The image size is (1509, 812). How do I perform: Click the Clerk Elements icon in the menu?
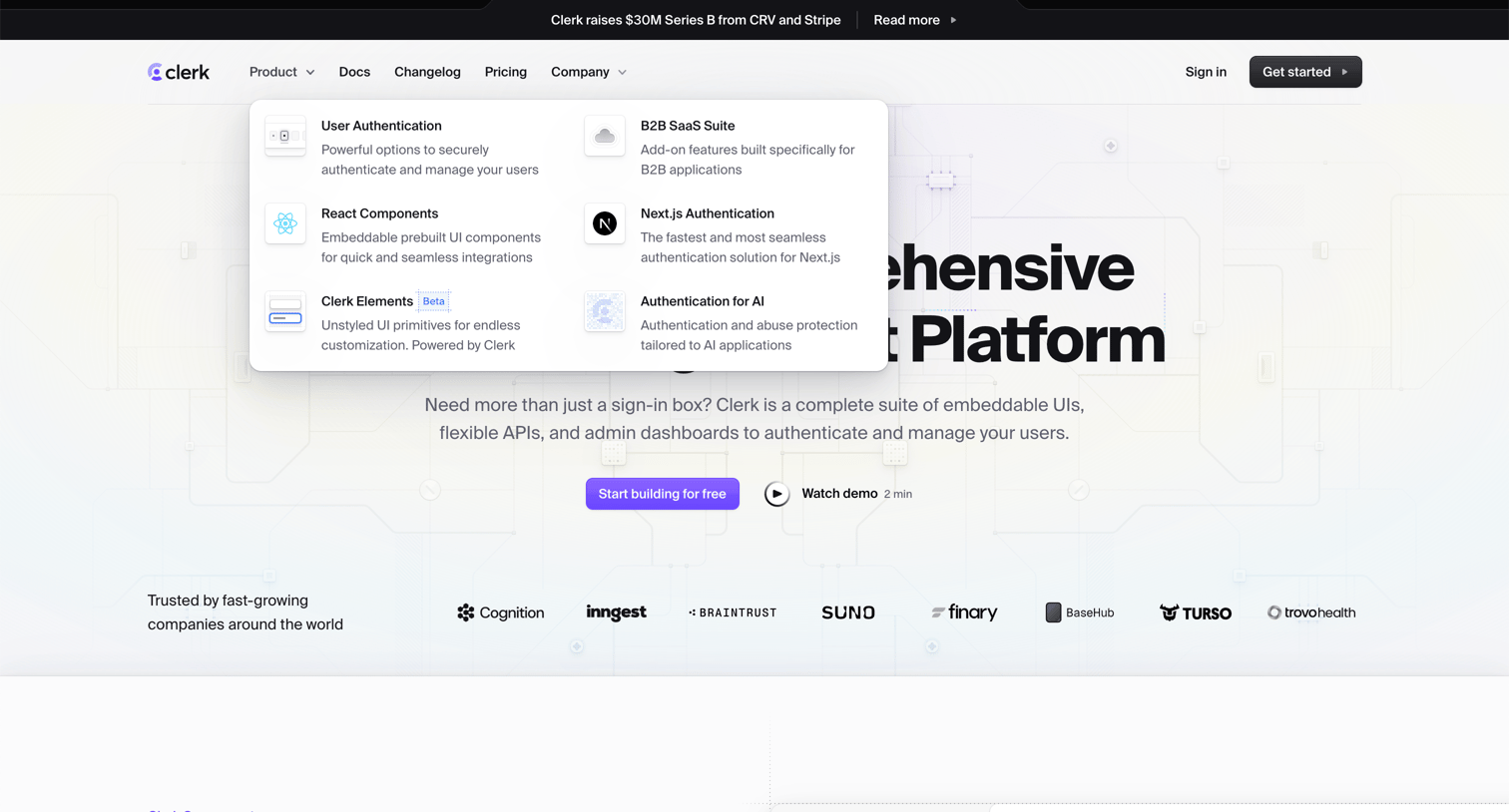(x=285, y=311)
